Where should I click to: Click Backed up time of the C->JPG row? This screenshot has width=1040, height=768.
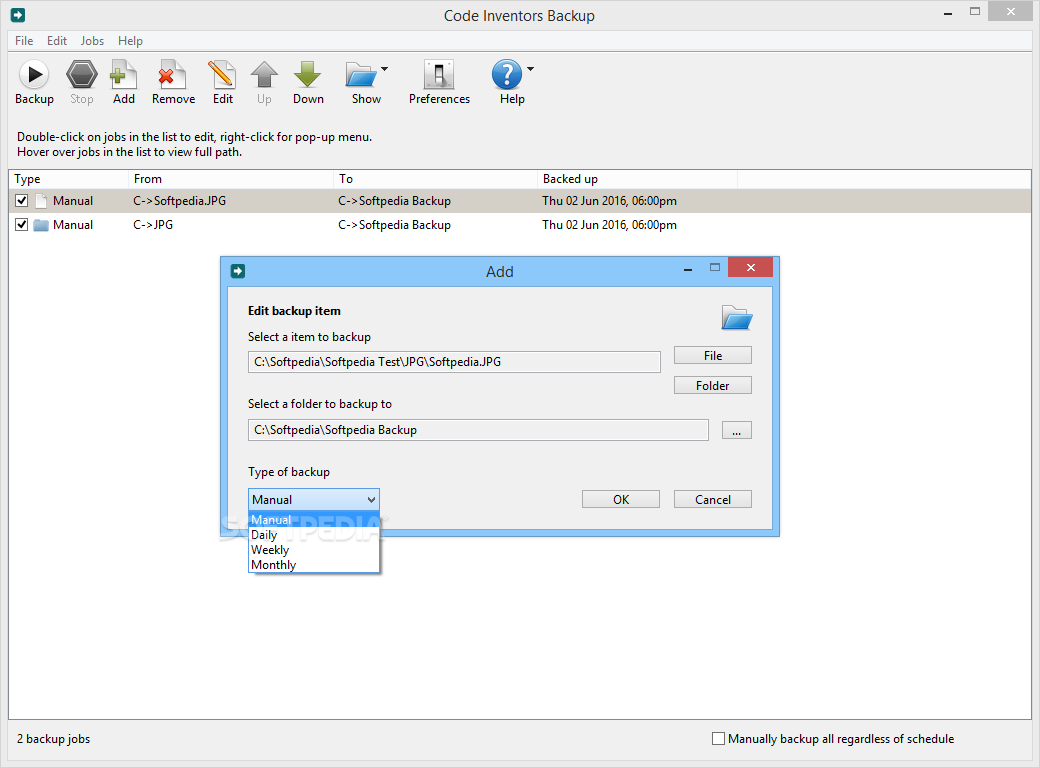610,225
